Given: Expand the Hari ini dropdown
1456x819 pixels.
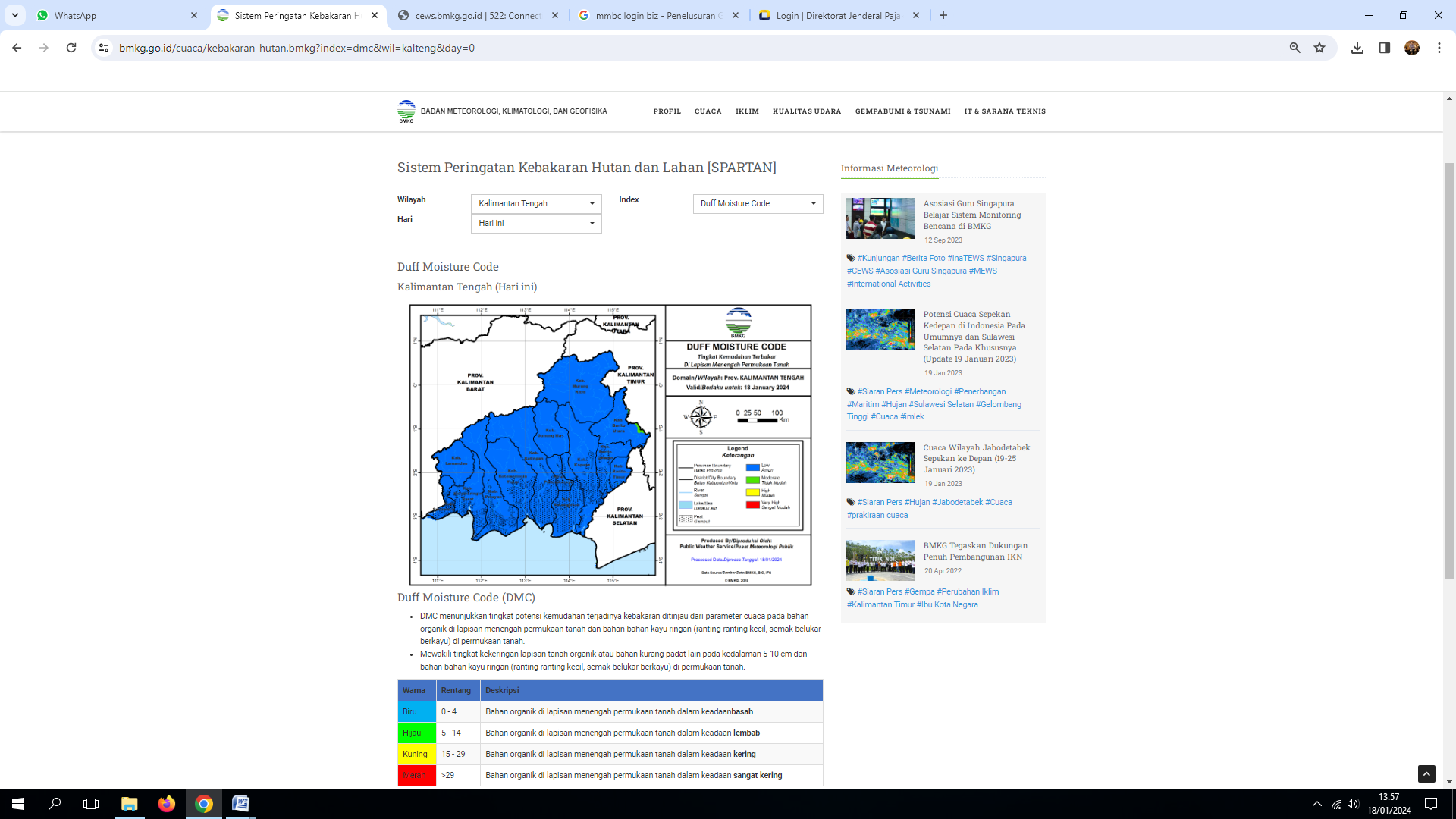Looking at the screenshot, I should (x=536, y=223).
